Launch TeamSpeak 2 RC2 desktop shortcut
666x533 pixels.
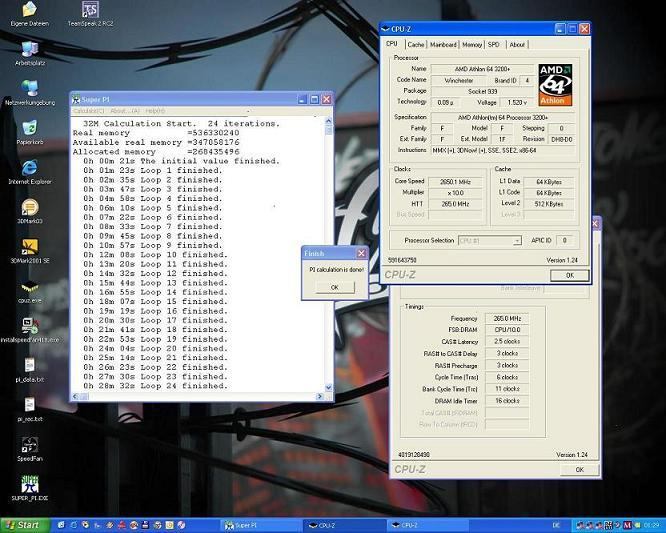coord(90,14)
